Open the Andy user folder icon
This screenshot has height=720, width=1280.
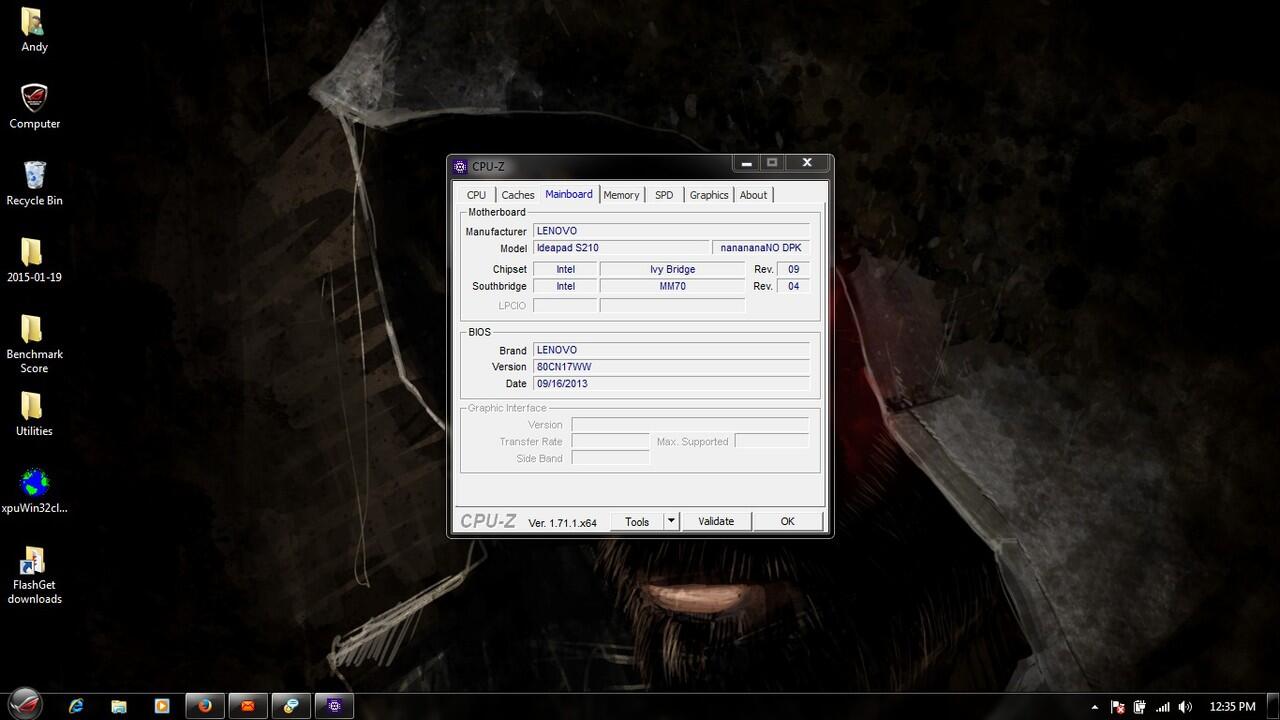click(33, 30)
